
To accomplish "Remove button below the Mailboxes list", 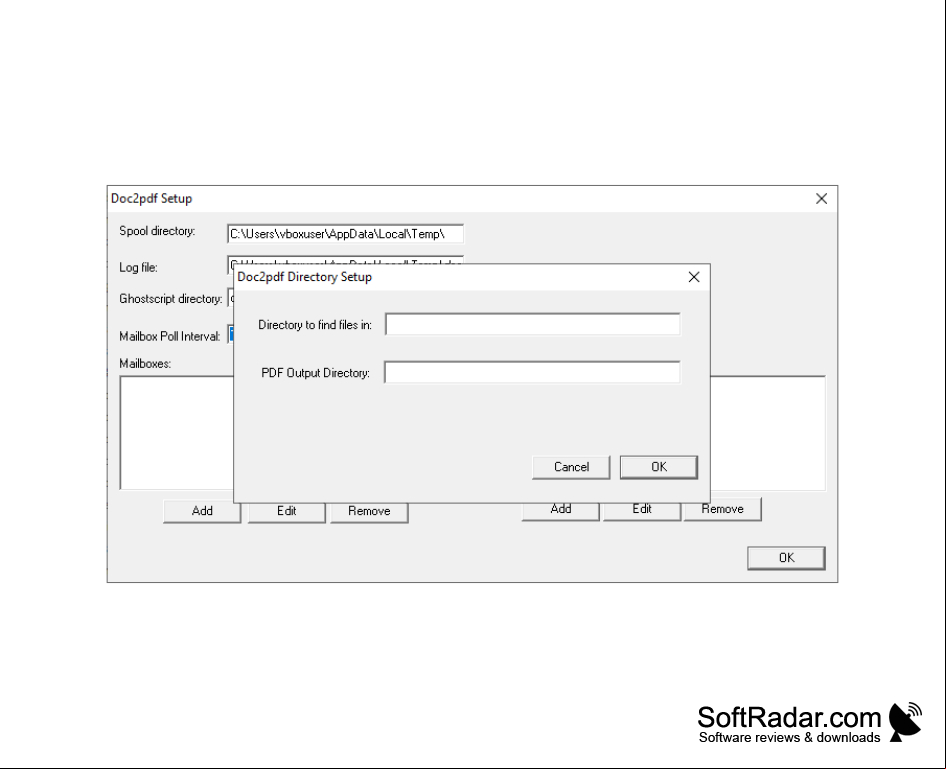I will point(369,511).
